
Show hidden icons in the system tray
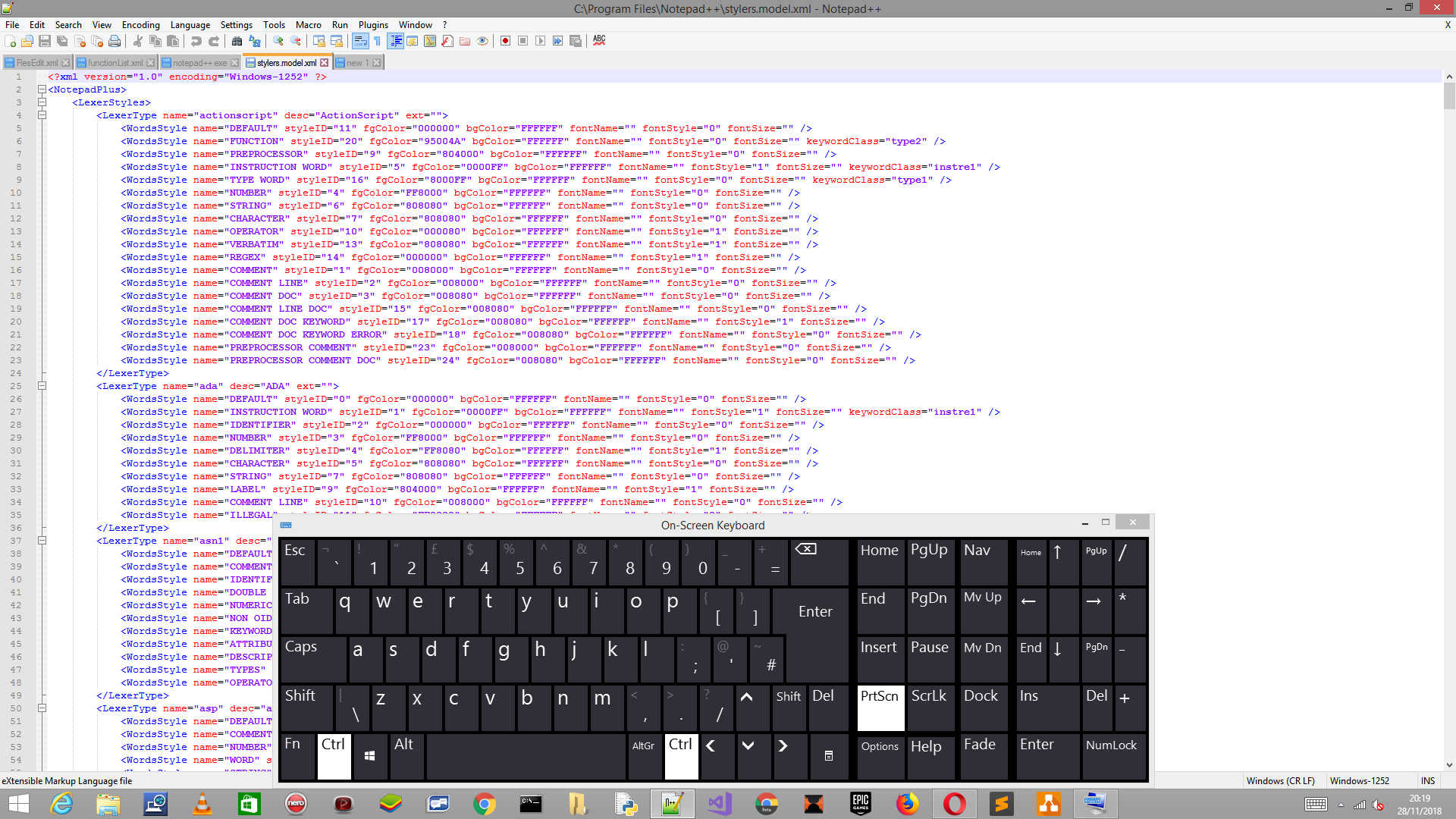[x=1341, y=805]
